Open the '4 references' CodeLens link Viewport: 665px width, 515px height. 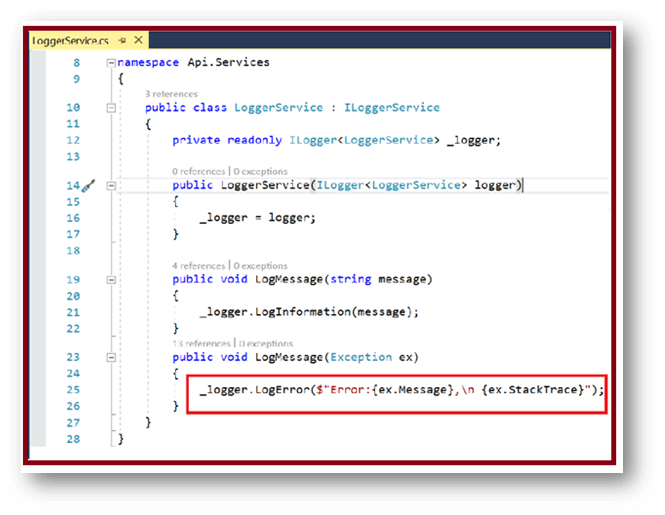click(198, 266)
